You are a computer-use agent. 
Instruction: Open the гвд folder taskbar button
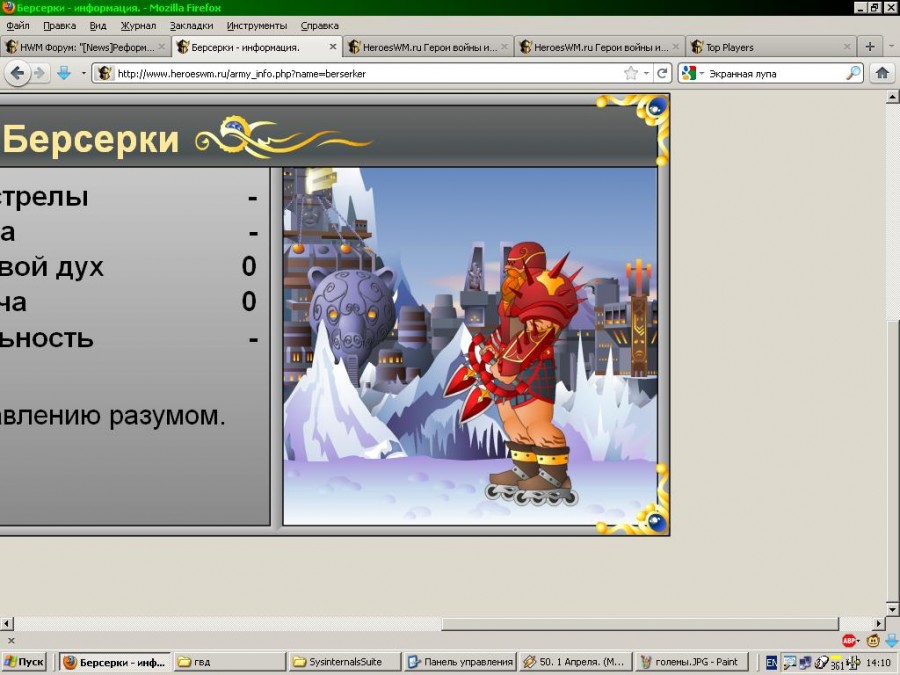click(230, 662)
